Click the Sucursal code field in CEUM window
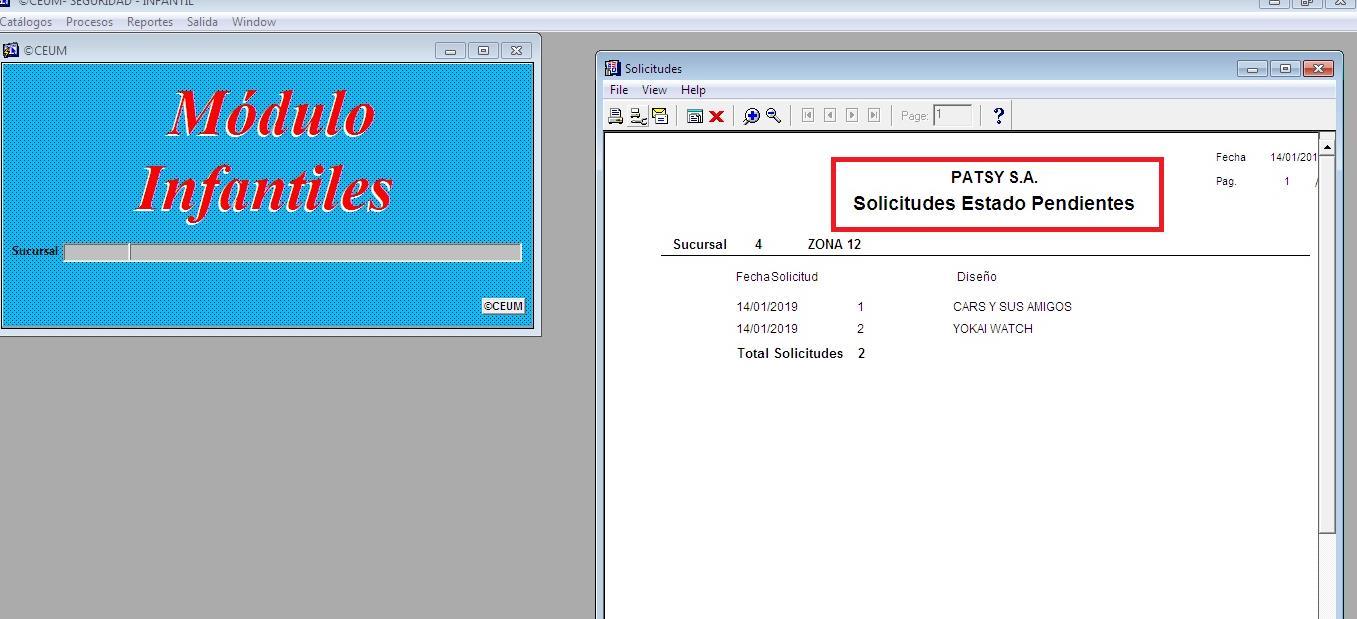 (x=97, y=252)
